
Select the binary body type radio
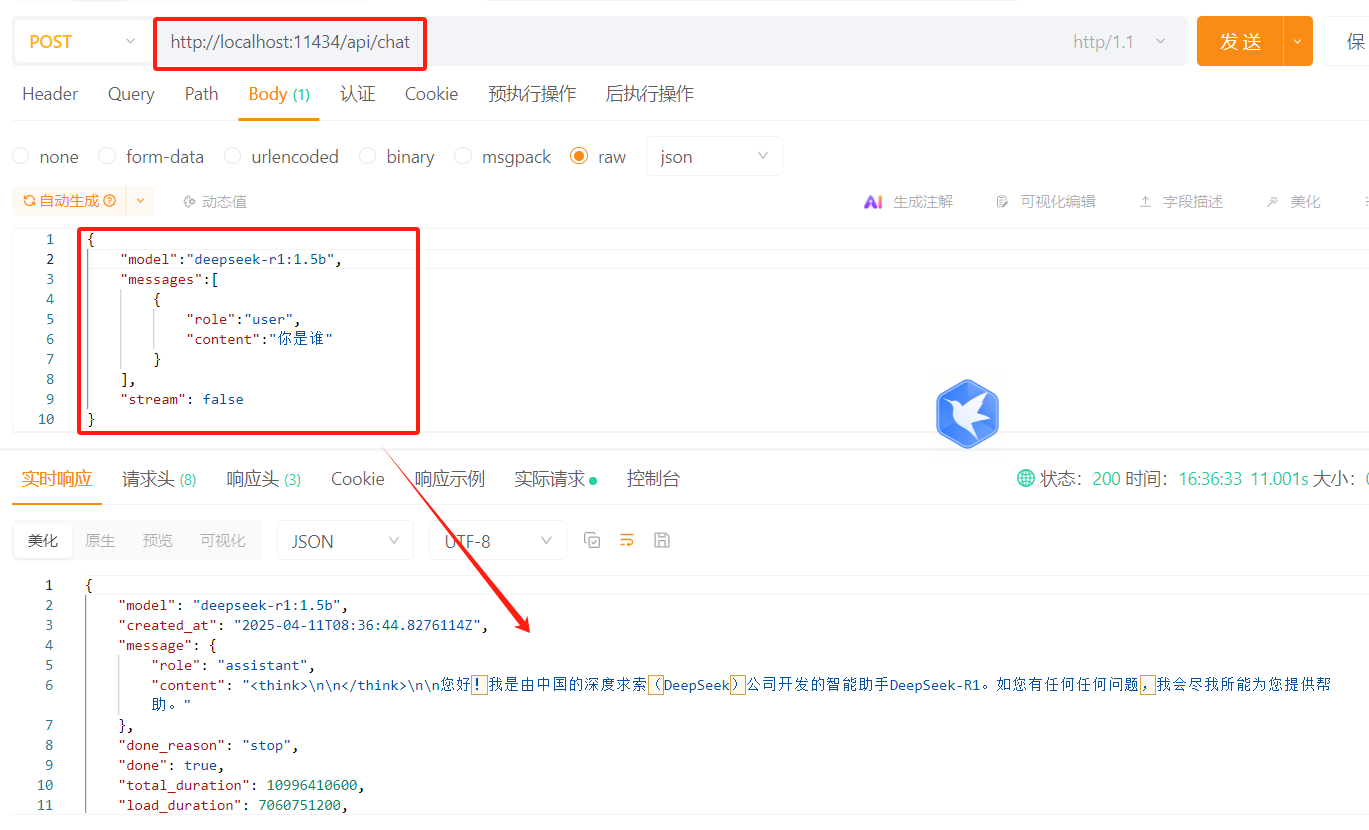[367, 156]
